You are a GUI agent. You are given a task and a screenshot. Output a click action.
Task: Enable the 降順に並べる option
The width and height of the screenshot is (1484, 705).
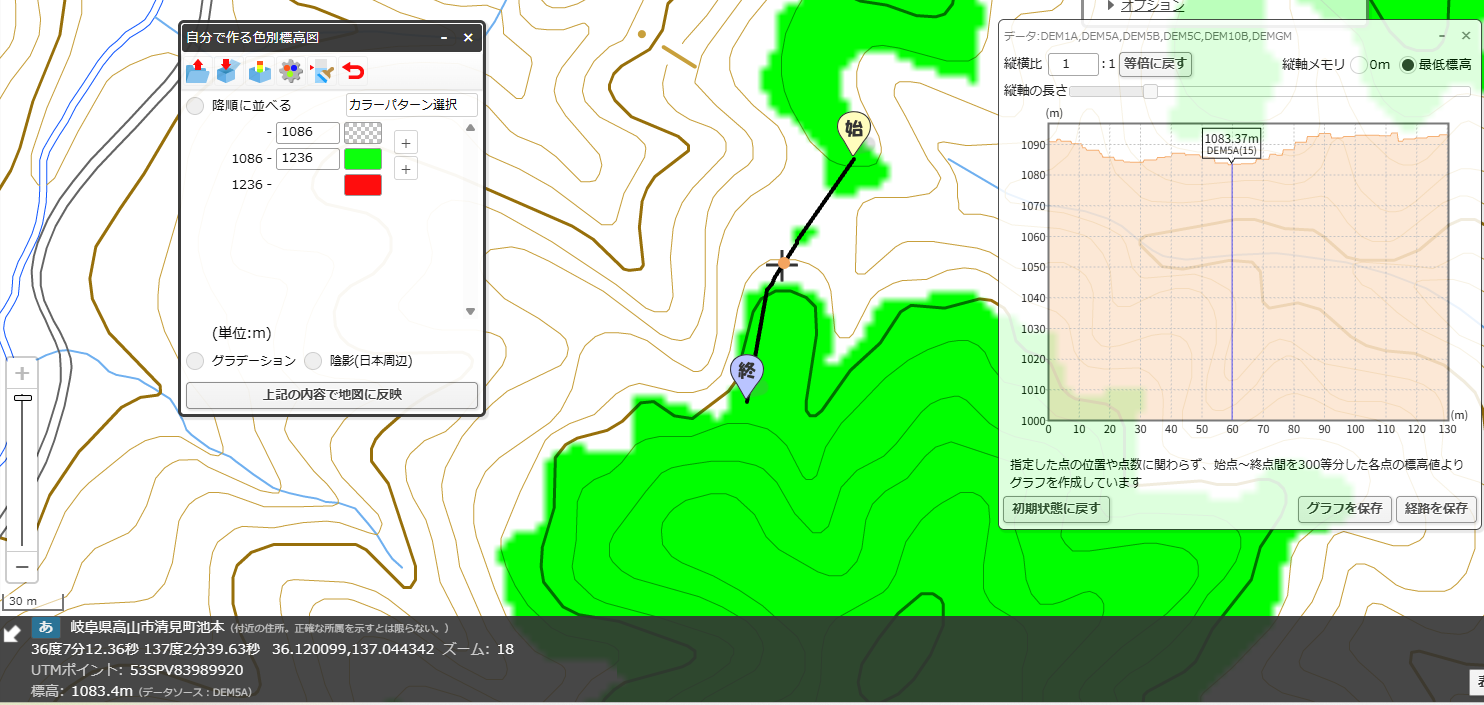point(196,106)
